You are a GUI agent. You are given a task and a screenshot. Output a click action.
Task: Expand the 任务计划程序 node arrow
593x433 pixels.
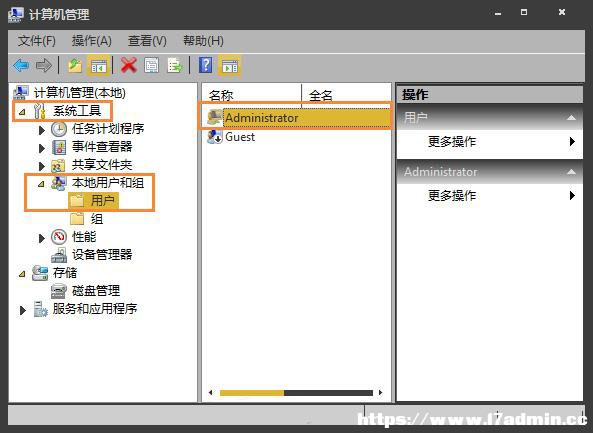[42, 130]
